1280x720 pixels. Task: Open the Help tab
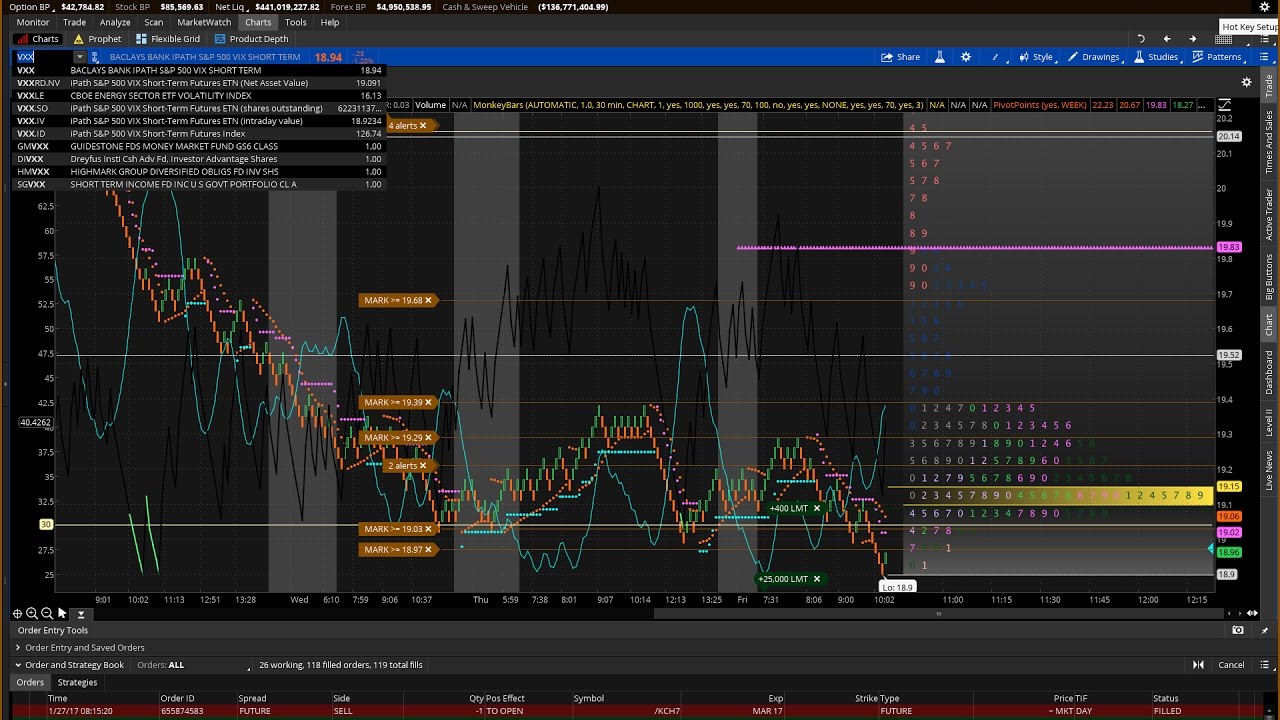tap(330, 22)
